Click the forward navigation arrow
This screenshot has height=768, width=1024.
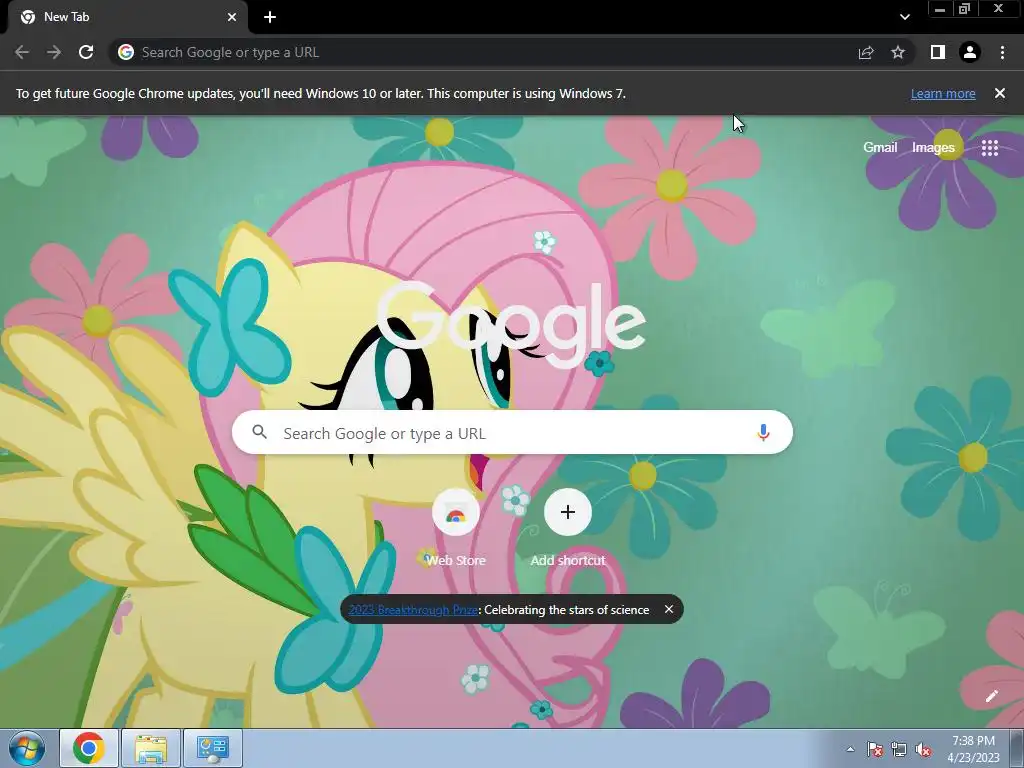tap(54, 52)
